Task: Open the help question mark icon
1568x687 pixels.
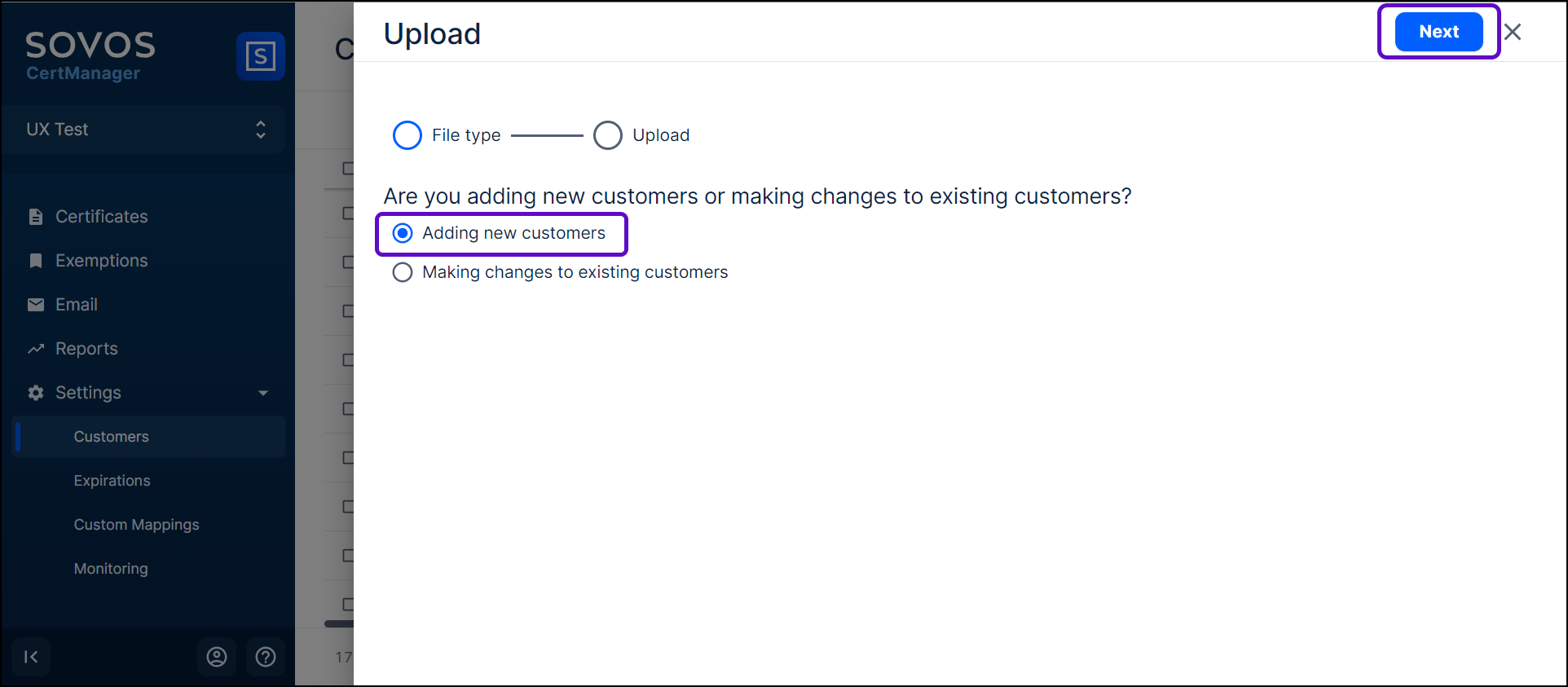Action: (x=266, y=657)
